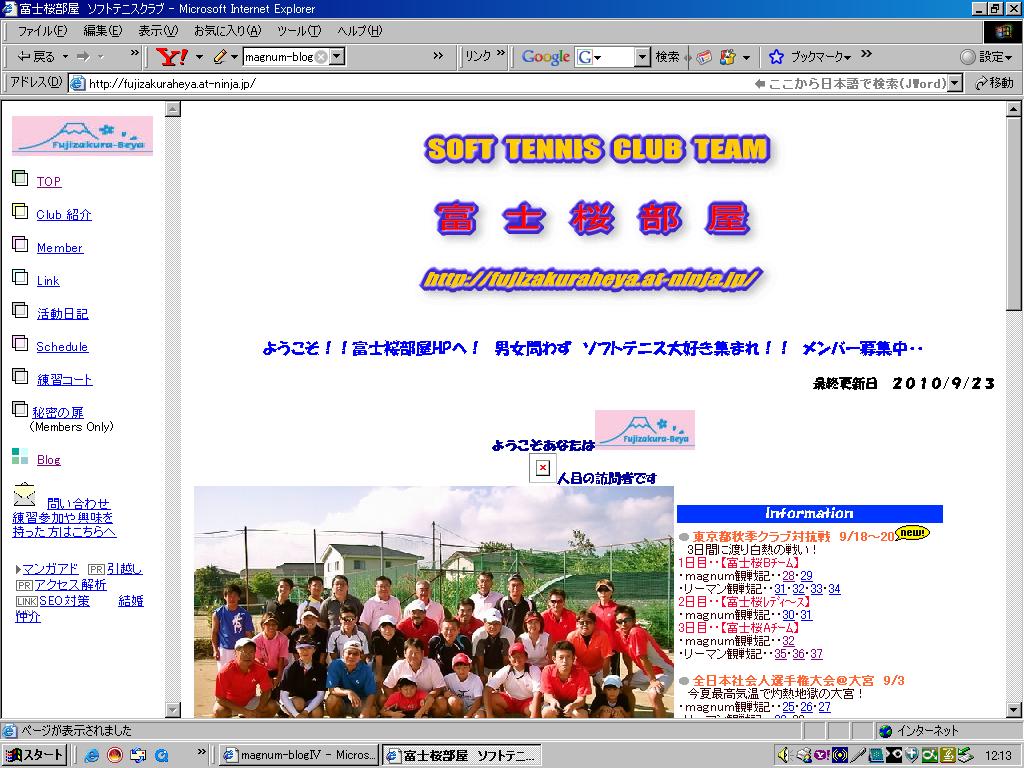
Task: Click the broken image counter placeholder
Action: pyautogui.click(x=543, y=468)
